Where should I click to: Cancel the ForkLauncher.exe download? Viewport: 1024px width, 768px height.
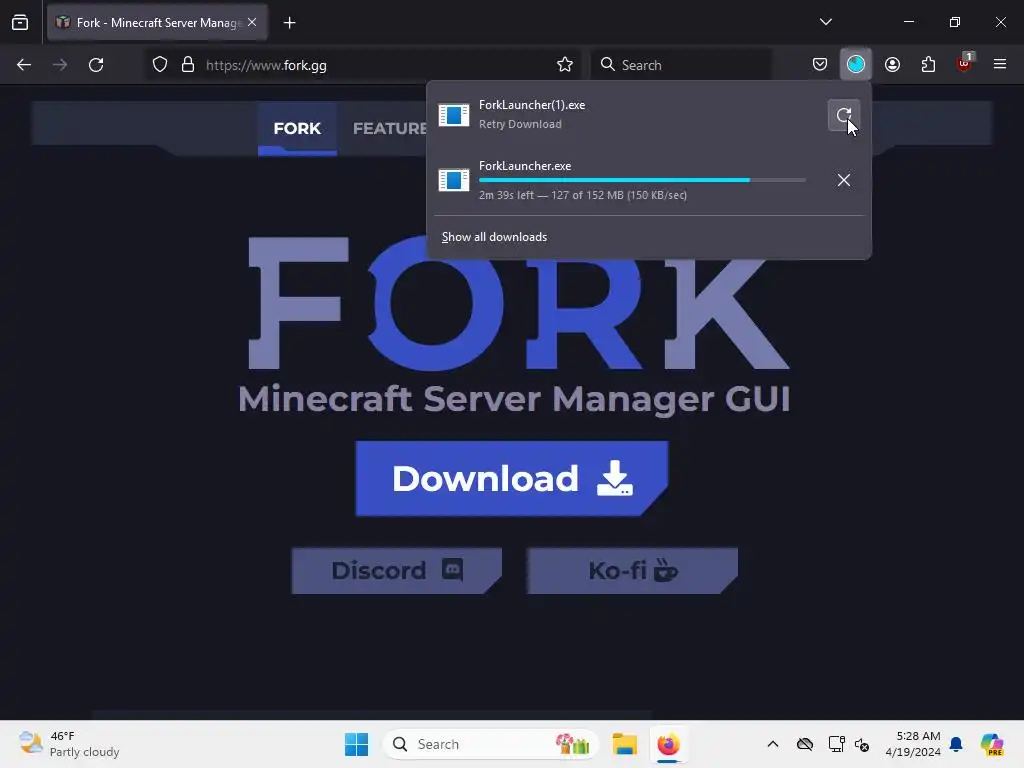click(x=843, y=180)
